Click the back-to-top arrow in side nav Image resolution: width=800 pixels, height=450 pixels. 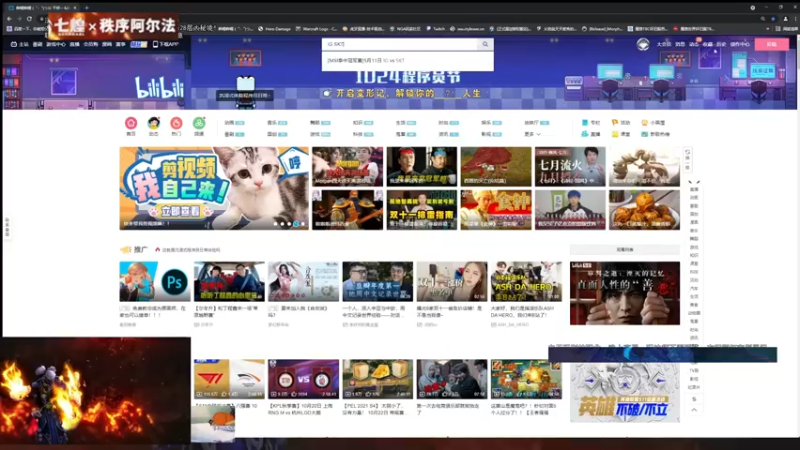[694, 410]
